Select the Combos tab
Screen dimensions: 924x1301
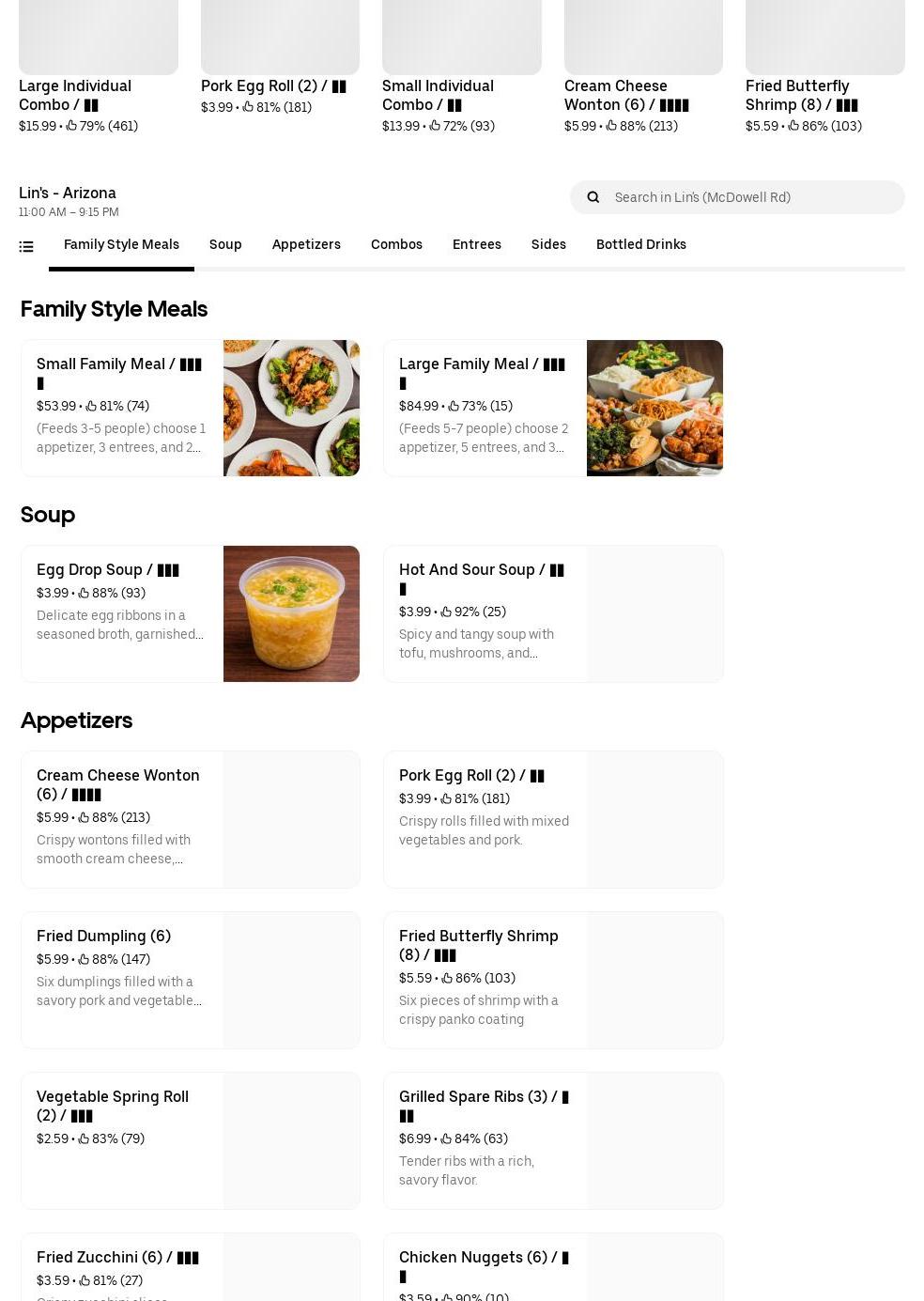point(396,244)
